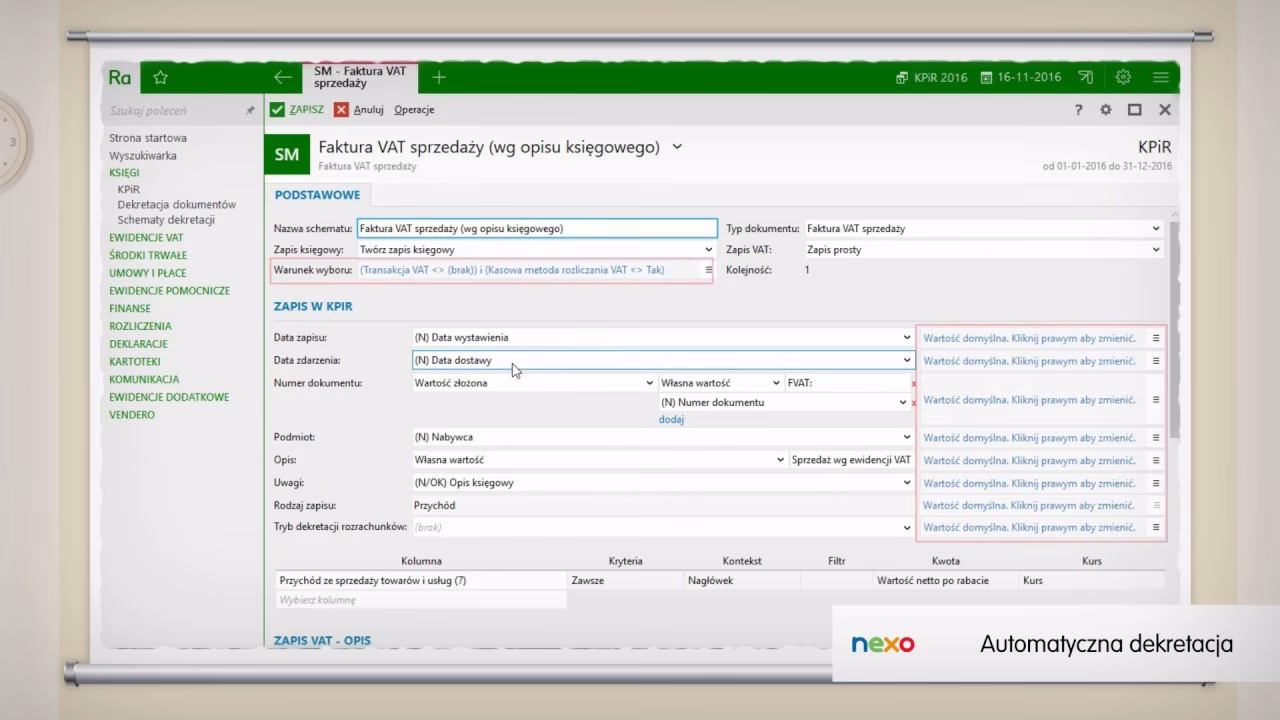This screenshot has height=720, width=1280.
Task: Open the Warunek wyboru list icon
Action: 708,270
